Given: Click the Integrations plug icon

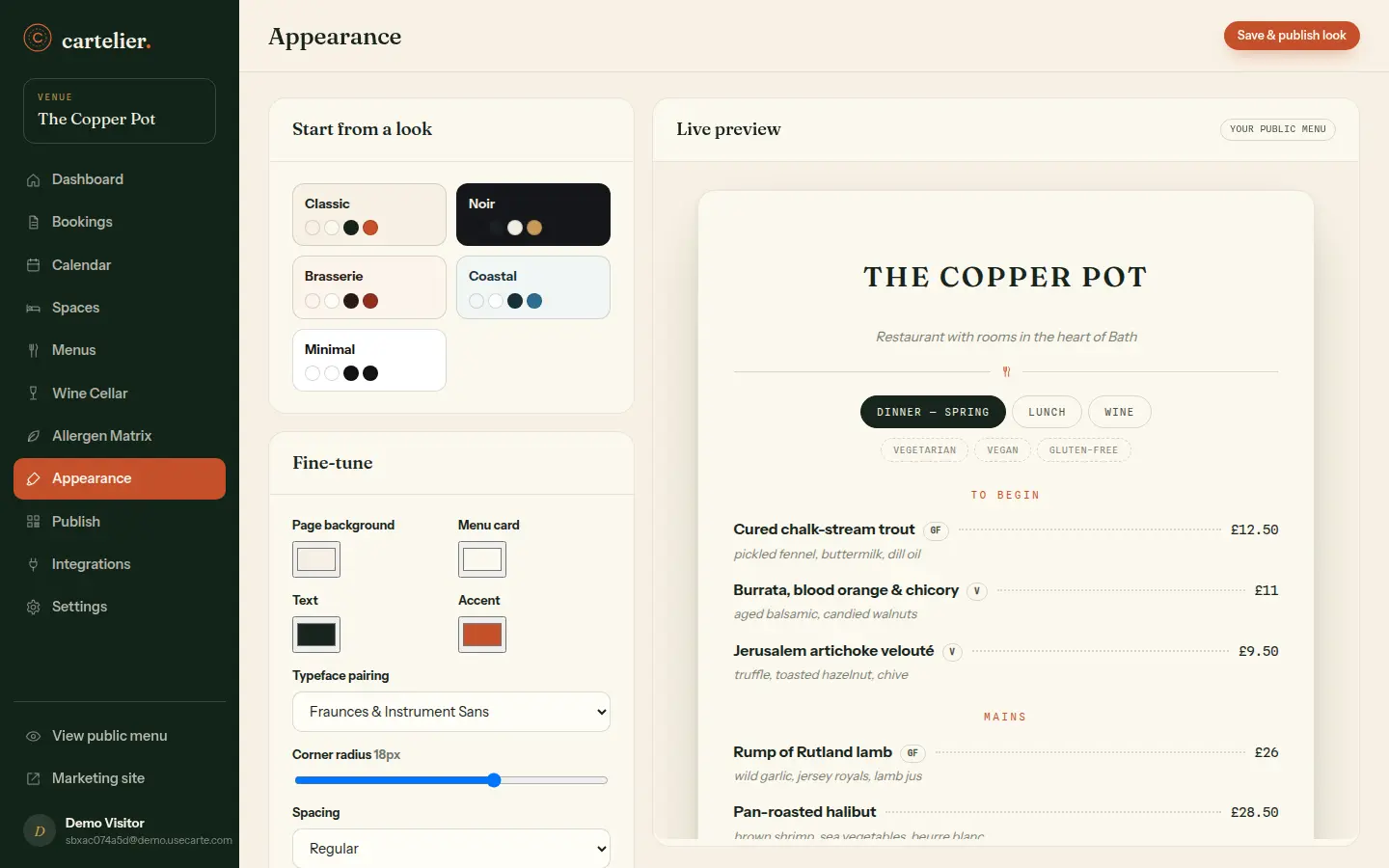Looking at the screenshot, I should click(33, 564).
